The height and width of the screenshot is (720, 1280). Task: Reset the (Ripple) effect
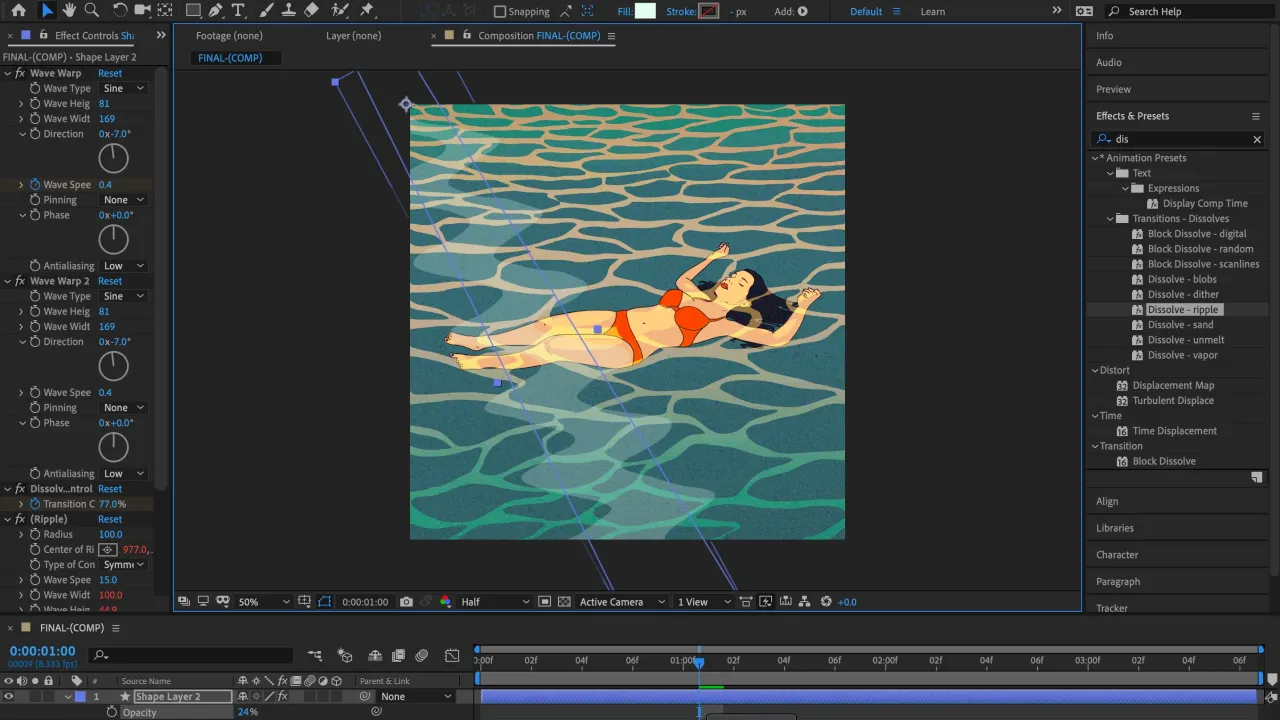[110, 520]
